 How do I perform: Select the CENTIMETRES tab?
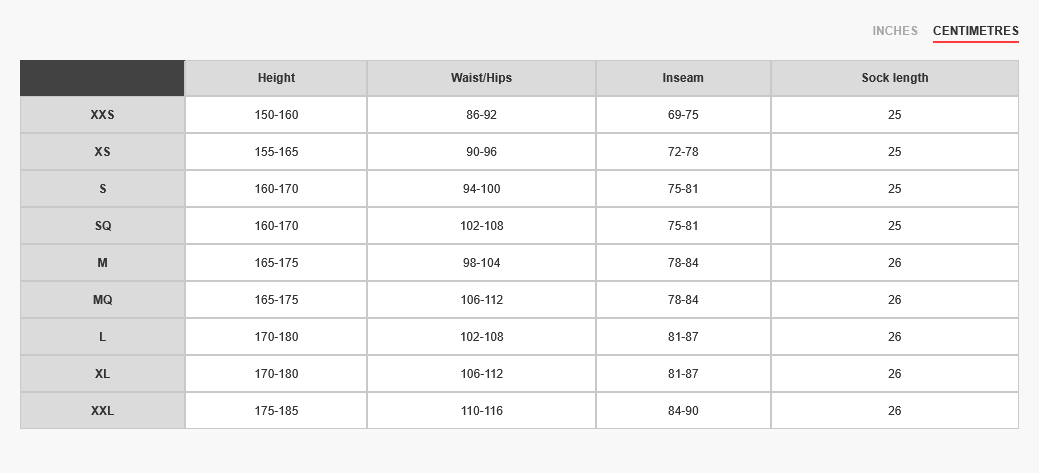(x=975, y=31)
